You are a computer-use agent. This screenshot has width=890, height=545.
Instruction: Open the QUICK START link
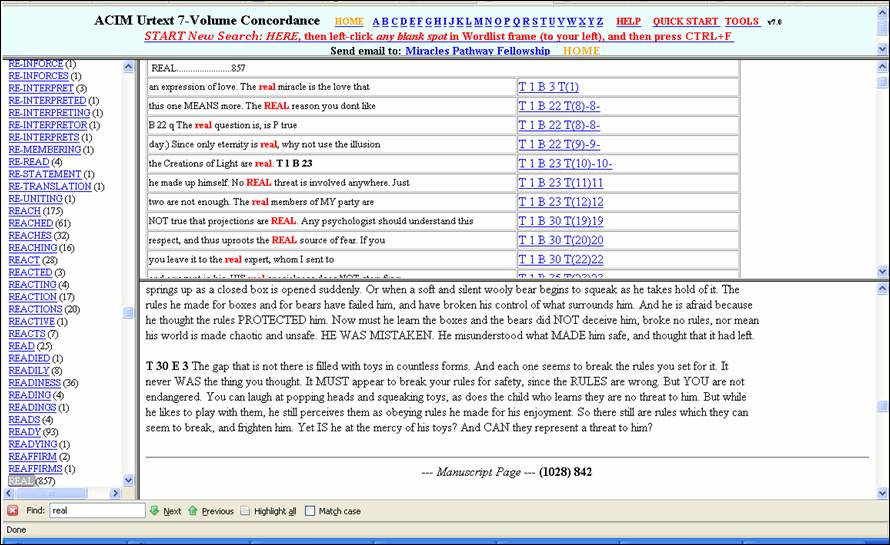(x=685, y=21)
